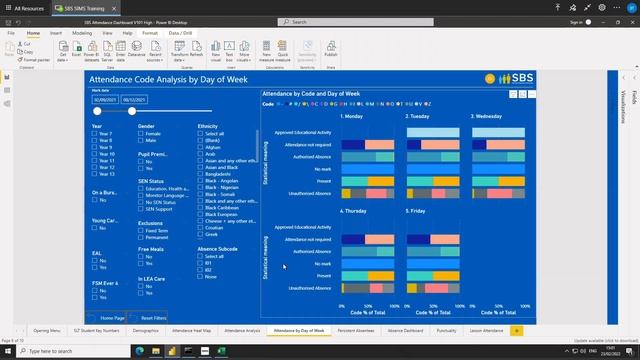Open Power BI Desktop taskbar icon

[x=172, y=351]
